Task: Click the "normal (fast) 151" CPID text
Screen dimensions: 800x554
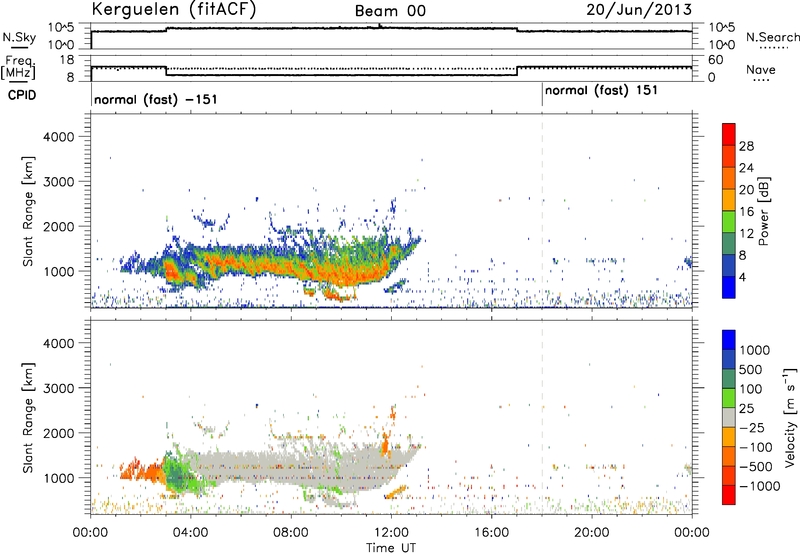Action: pos(601,91)
